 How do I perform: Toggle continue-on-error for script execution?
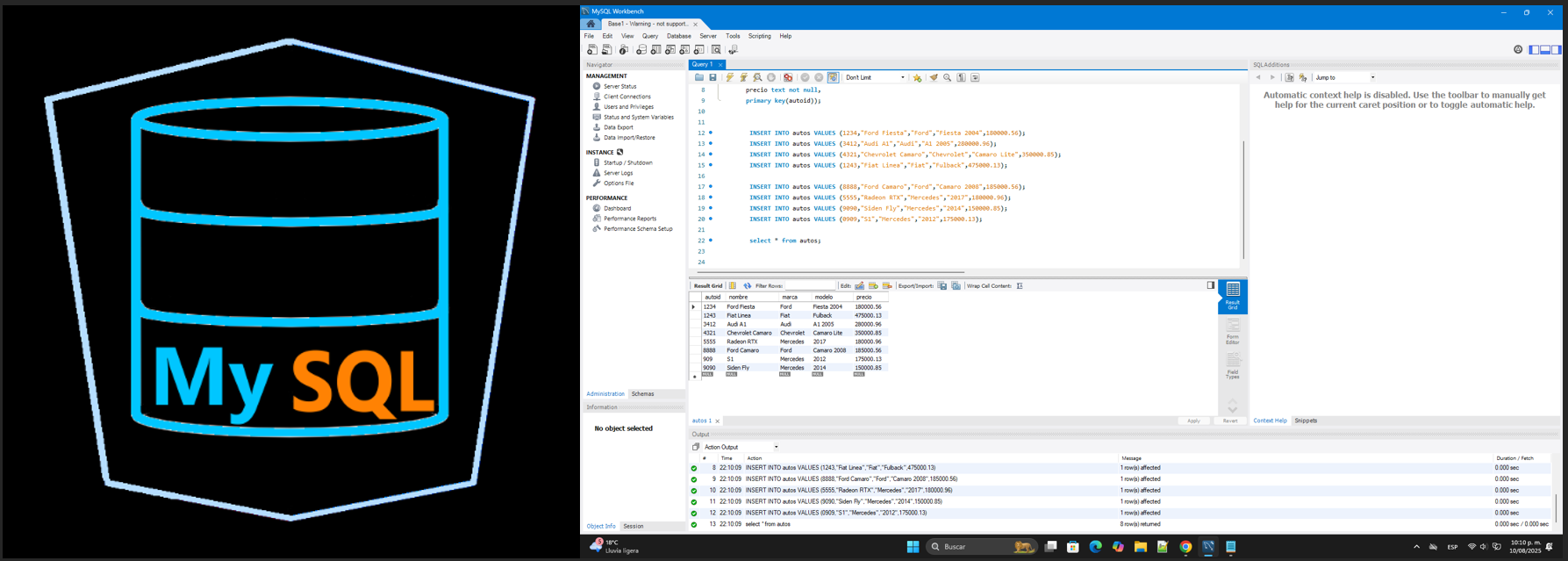coord(788,77)
